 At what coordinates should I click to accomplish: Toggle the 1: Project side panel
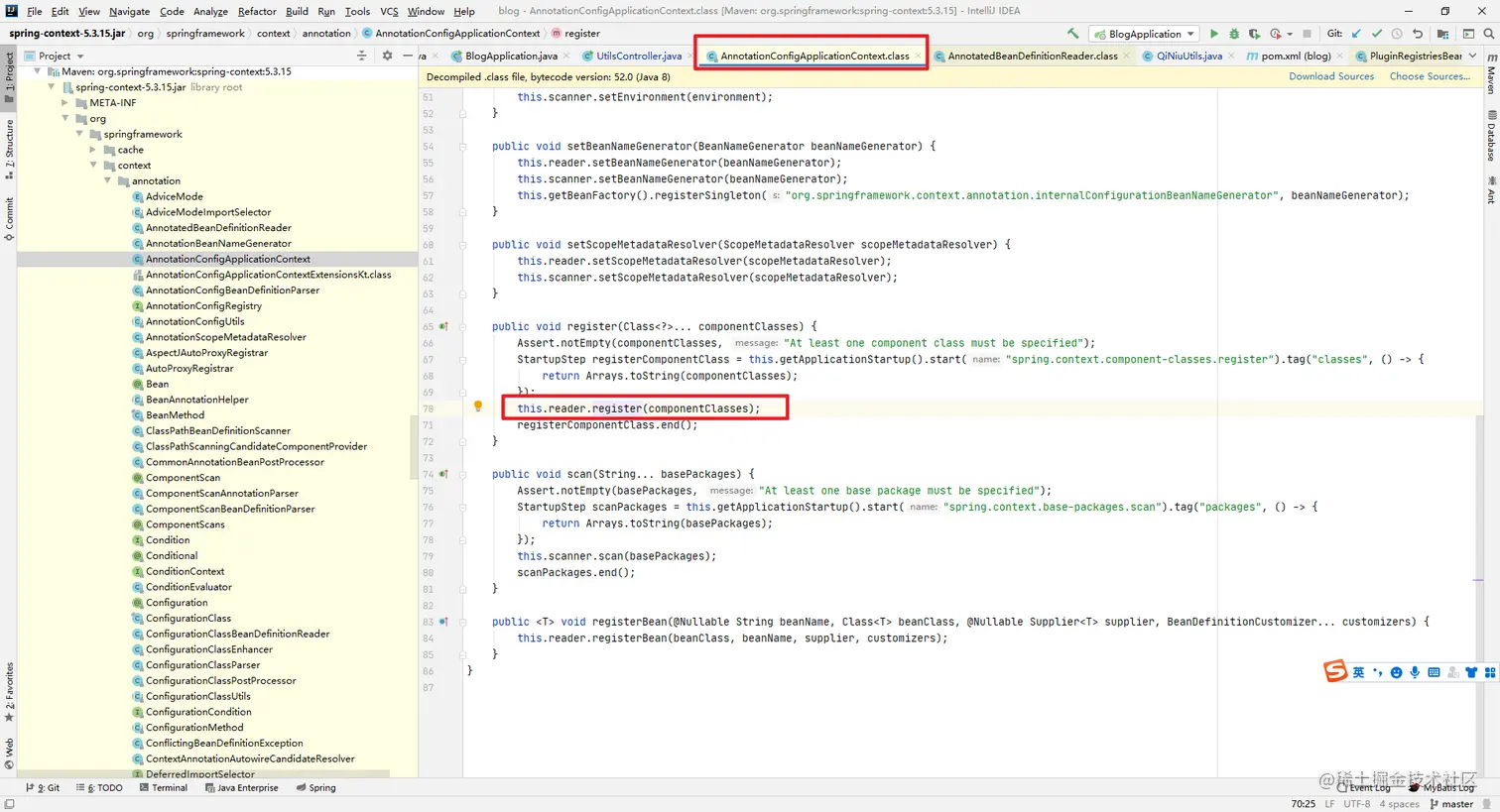tap(9, 77)
